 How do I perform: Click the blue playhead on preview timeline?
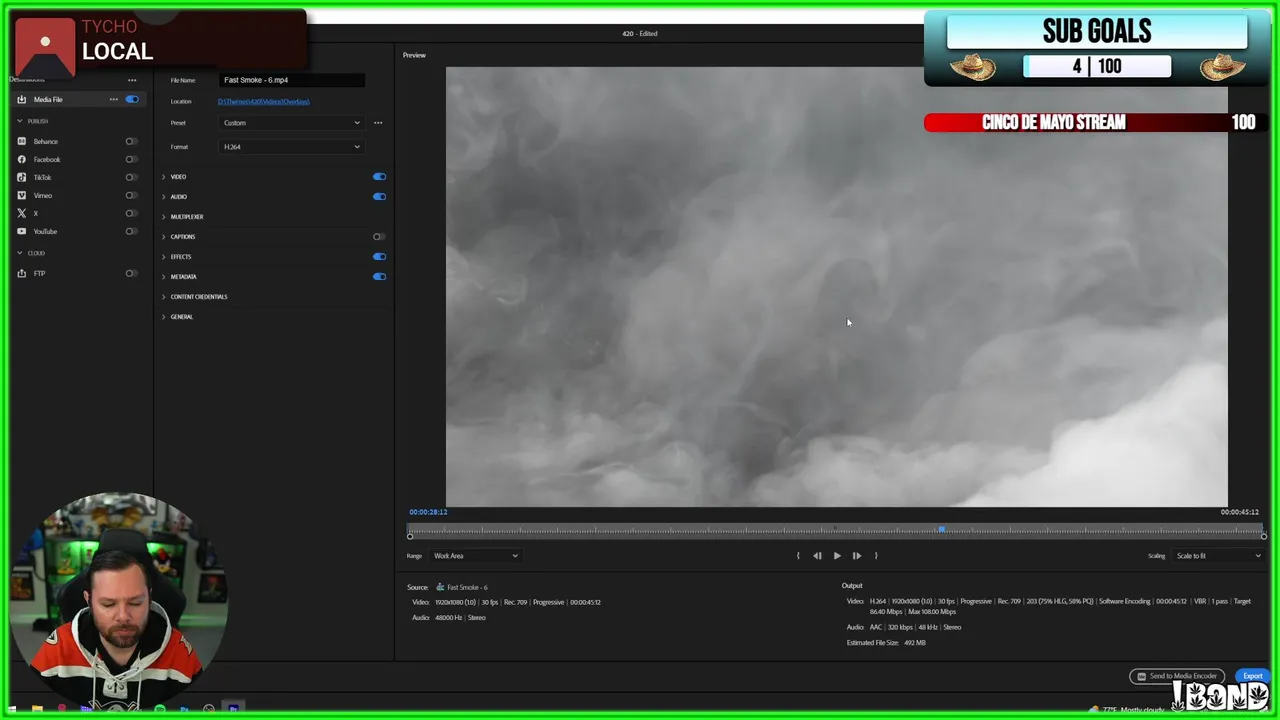(x=941, y=529)
